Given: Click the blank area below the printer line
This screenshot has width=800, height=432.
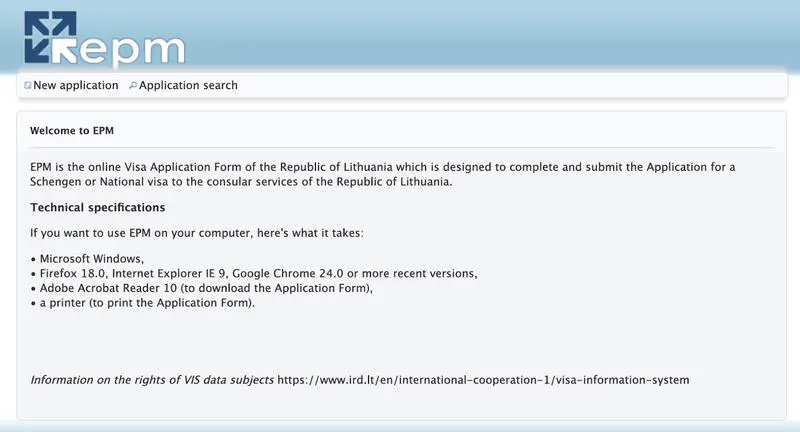Looking at the screenshot, I should pos(400,340).
